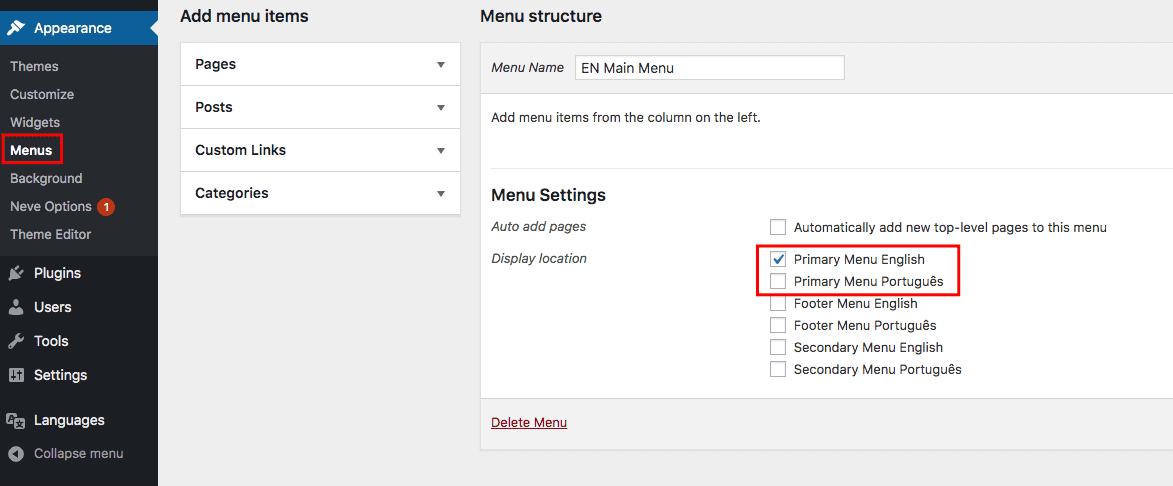Click the Plugins plug icon

tap(16, 274)
